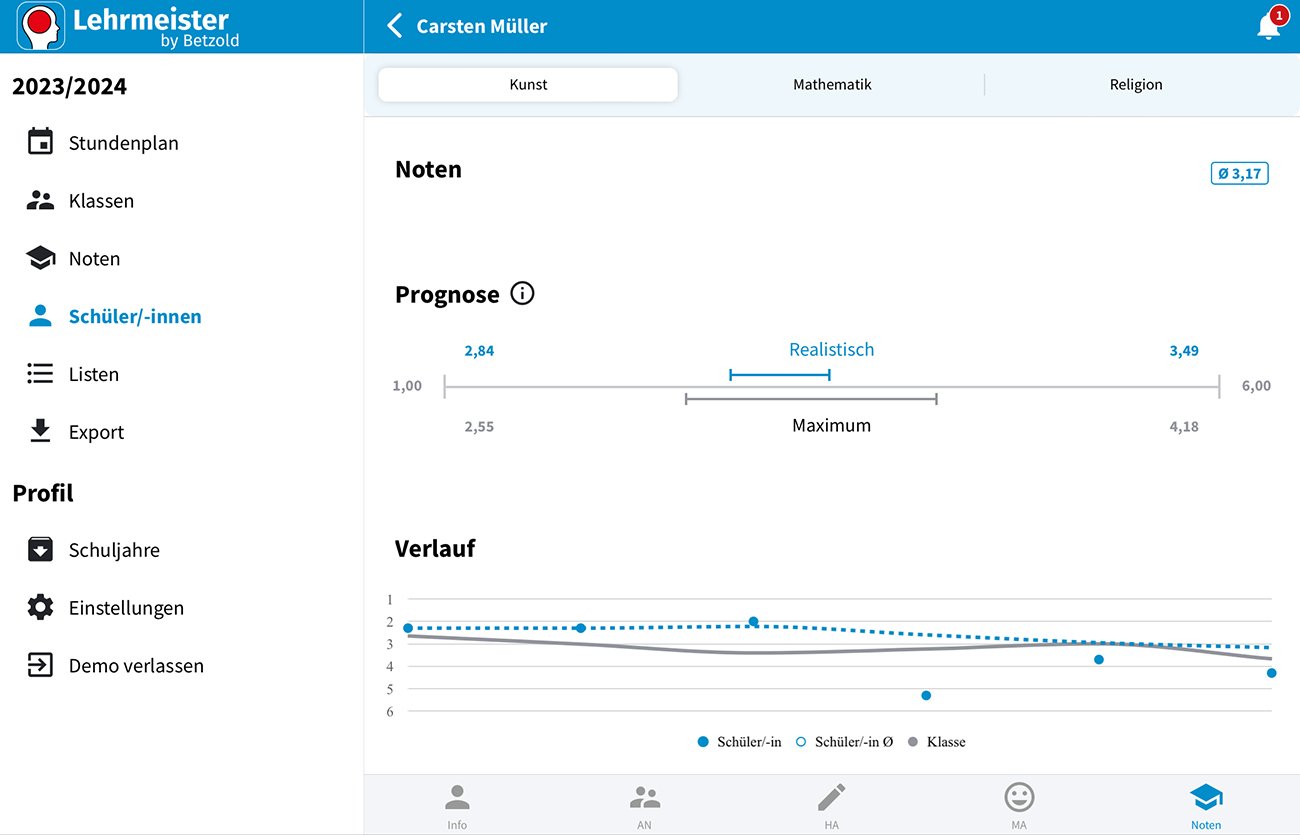Viewport: 1300px width, 835px height.
Task: Open the AN tab in bottom bar
Action: point(644,805)
